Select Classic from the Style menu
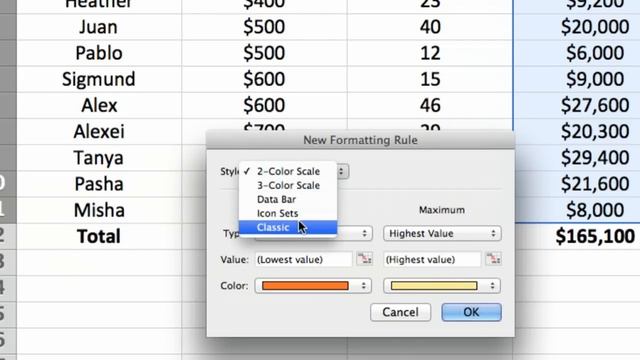The width and height of the screenshot is (640, 360). (288, 227)
